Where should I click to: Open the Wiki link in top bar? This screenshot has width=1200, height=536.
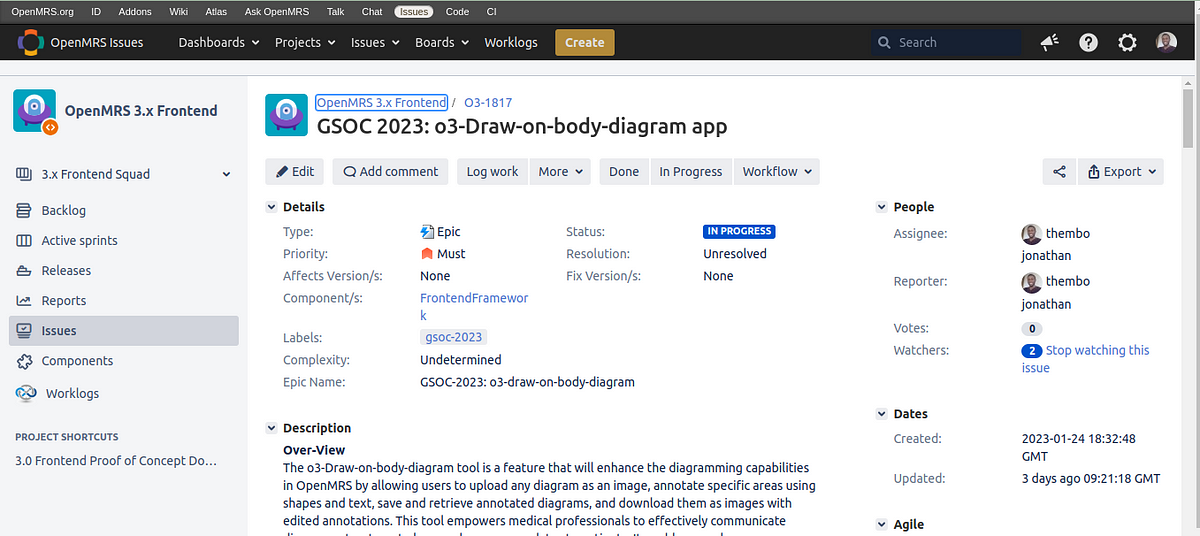coord(178,12)
